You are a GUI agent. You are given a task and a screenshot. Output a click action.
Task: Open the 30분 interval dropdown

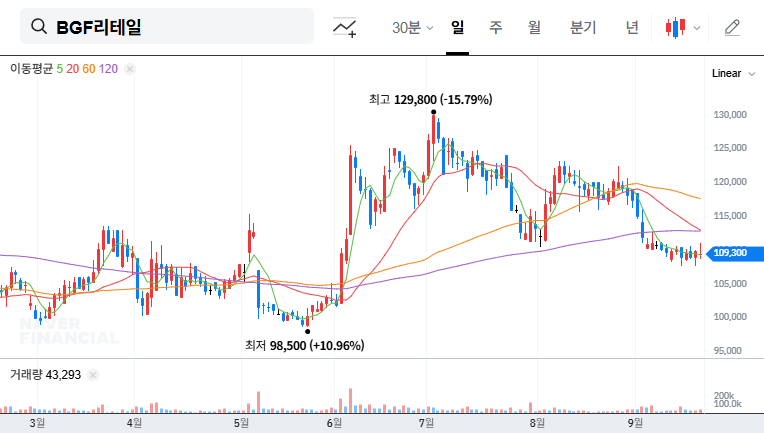point(412,27)
